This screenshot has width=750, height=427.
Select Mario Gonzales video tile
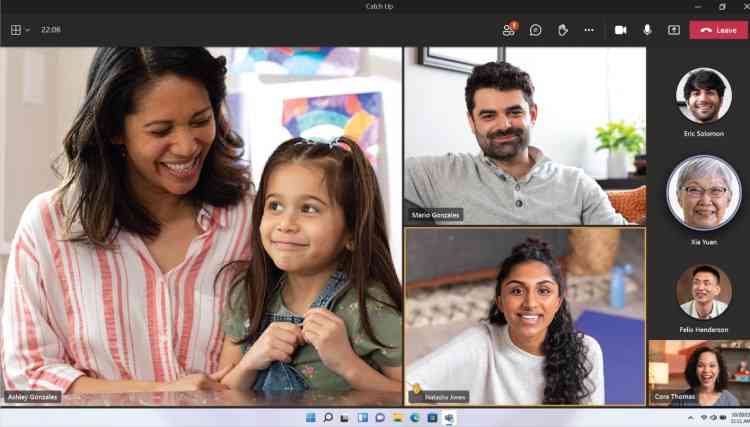tap(525, 136)
